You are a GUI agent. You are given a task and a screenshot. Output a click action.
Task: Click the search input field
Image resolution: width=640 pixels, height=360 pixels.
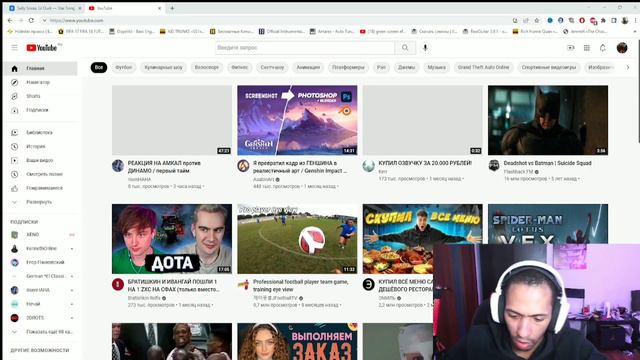point(305,48)
